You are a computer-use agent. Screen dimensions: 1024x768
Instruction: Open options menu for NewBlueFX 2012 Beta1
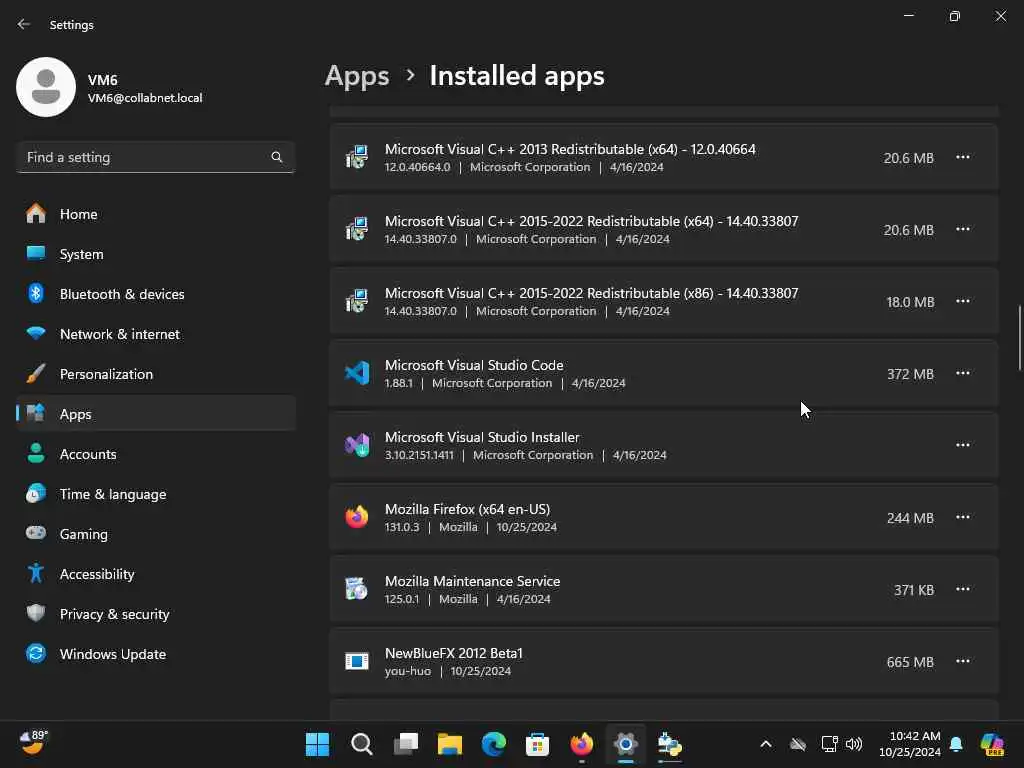point(962,661)
